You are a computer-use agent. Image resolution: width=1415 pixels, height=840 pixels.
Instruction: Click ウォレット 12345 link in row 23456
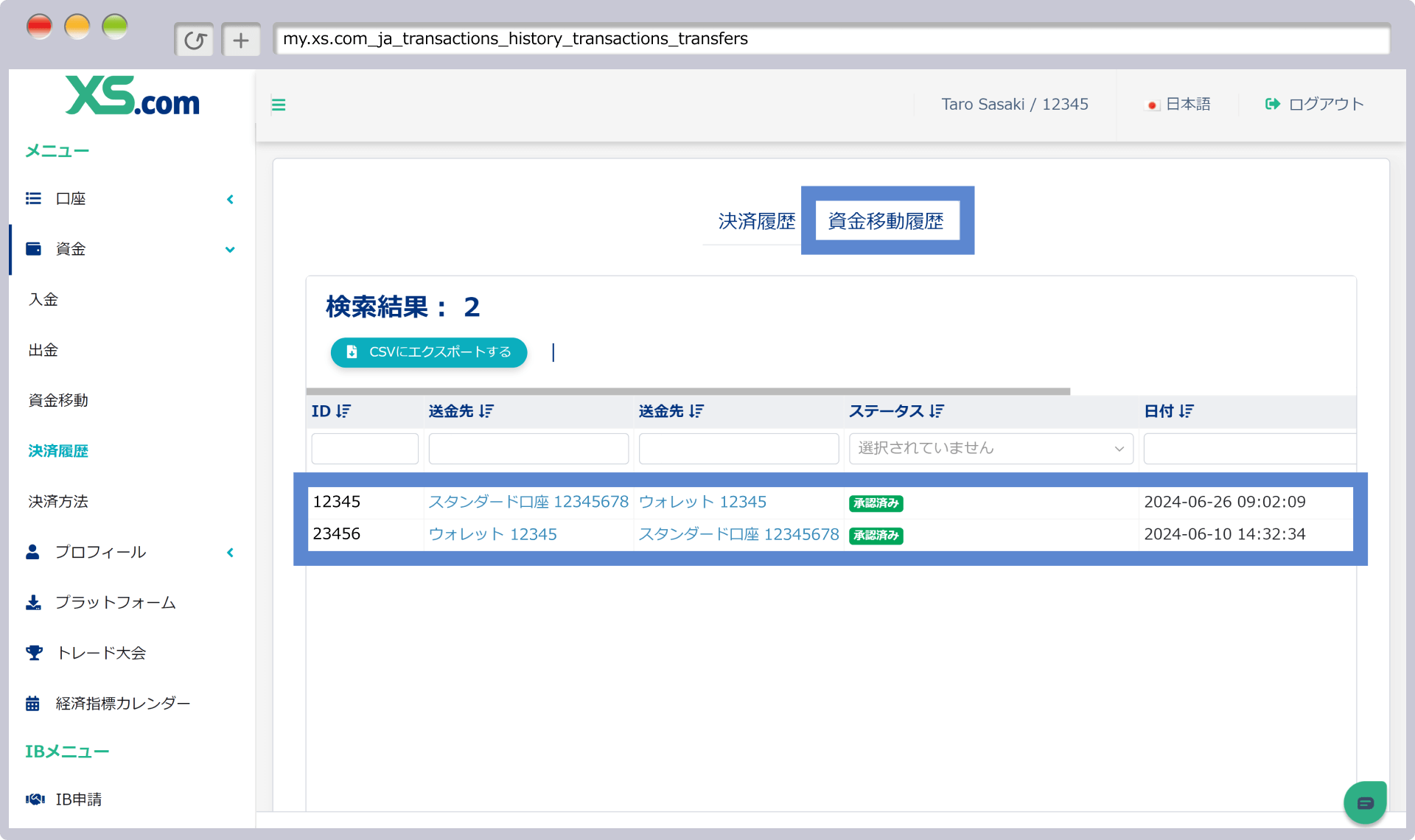pyautogui.click(x=492, y=534)
